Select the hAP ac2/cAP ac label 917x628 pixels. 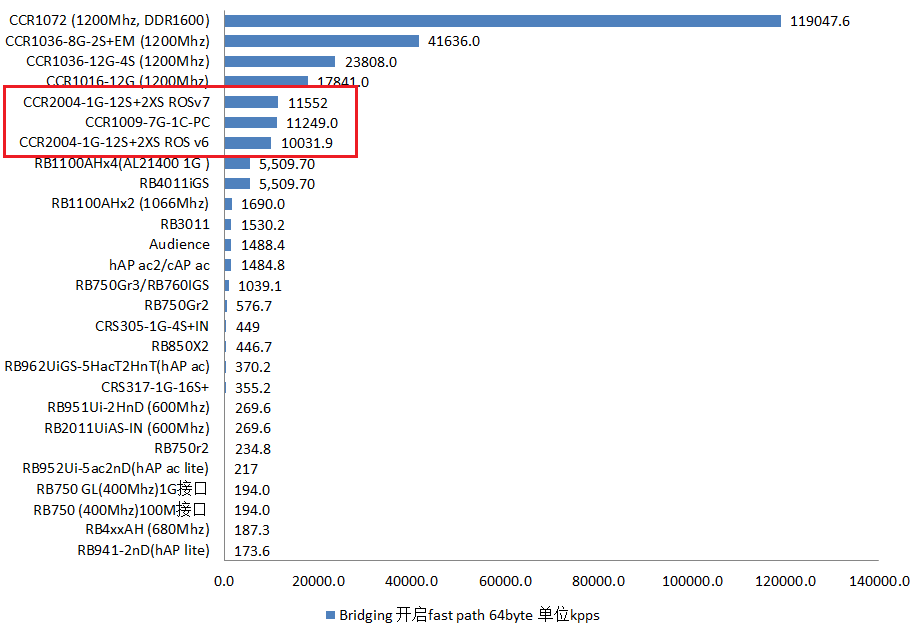tap(159, 265)
